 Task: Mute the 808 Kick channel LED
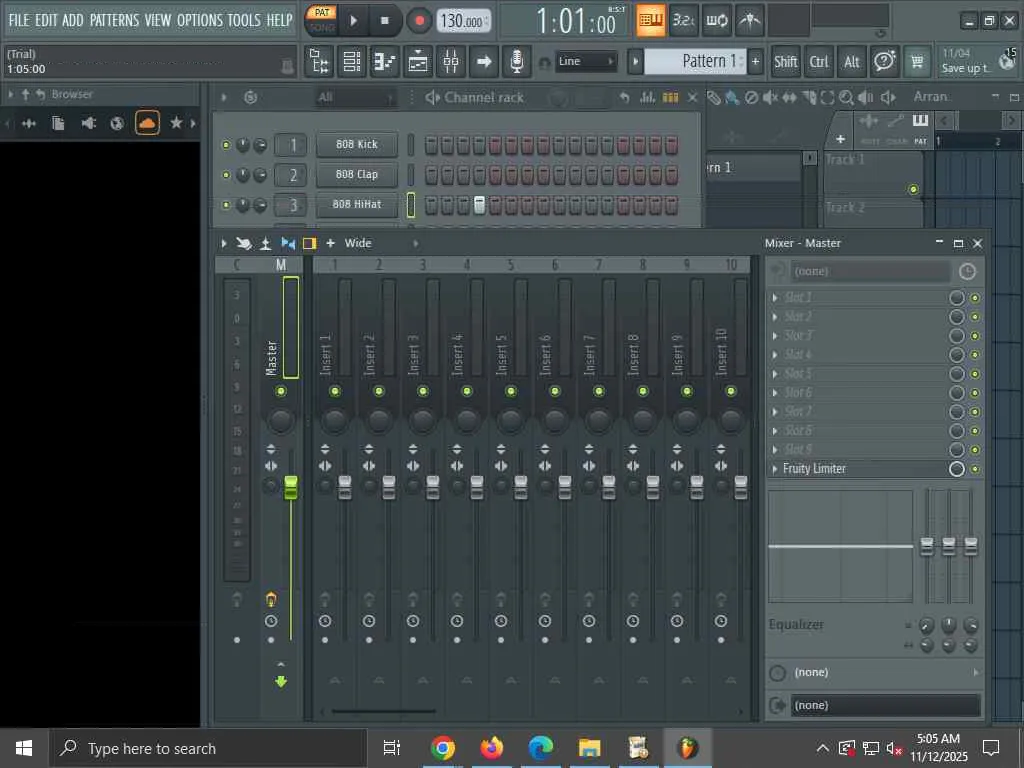click(226, 145)
